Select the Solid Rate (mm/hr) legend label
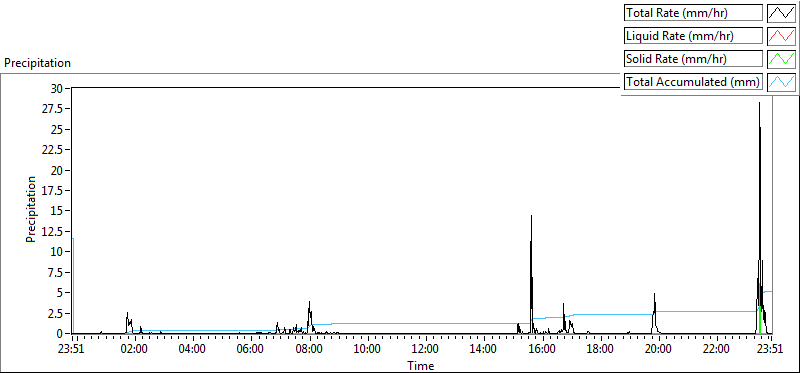This screenshot has width=800, height=373. coord(694,59)
